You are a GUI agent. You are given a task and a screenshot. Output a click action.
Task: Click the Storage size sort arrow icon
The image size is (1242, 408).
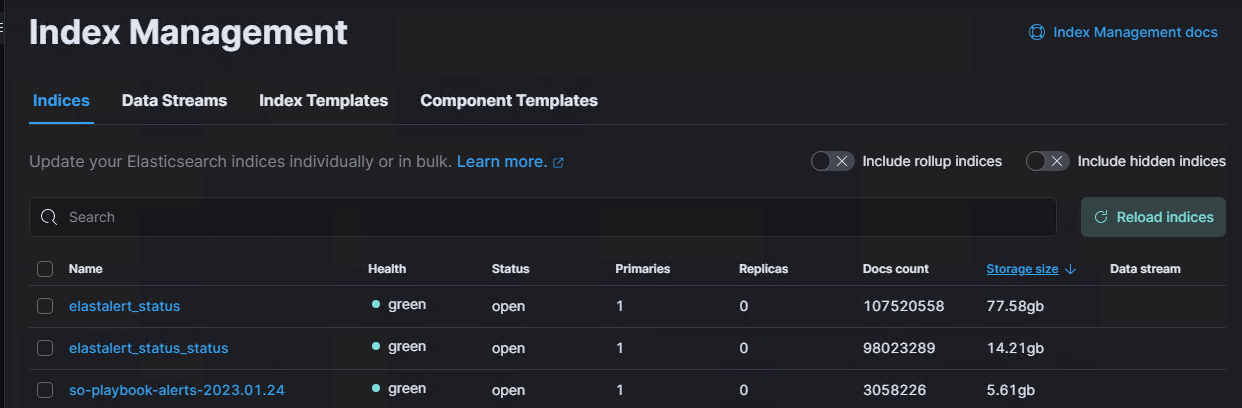tap(1071, 269)
